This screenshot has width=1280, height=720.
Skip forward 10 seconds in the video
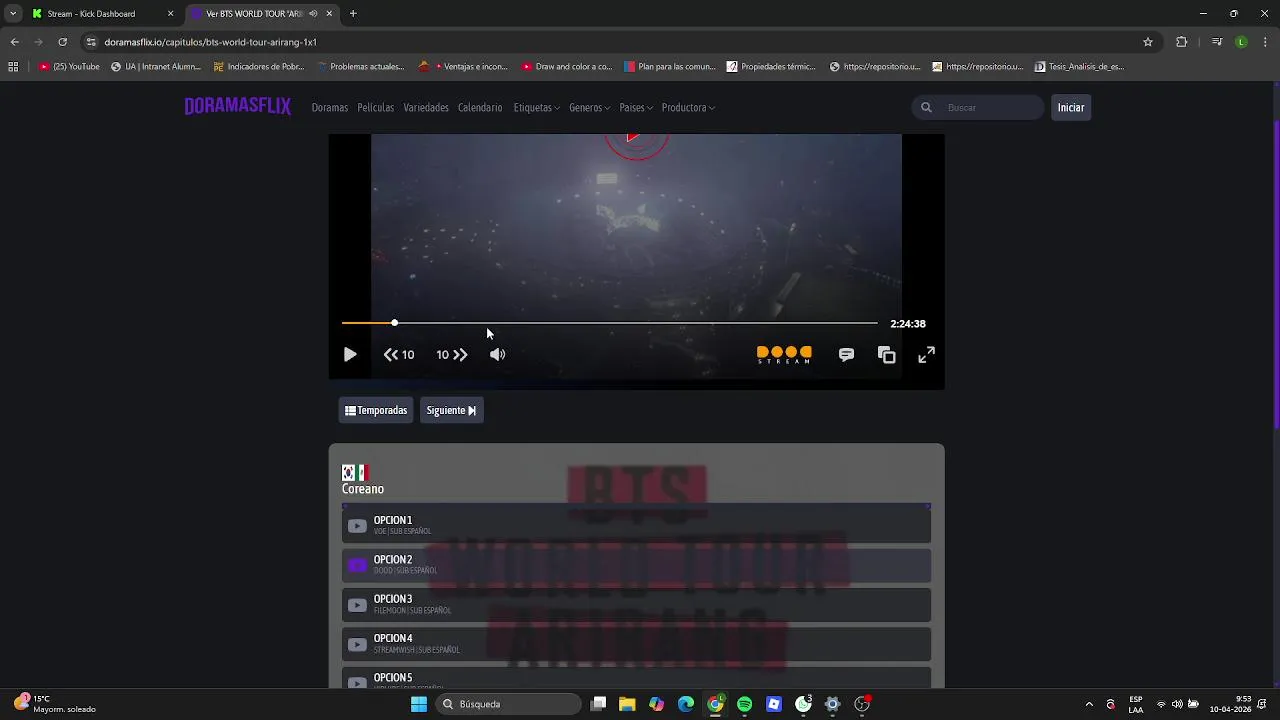[452, 355]
